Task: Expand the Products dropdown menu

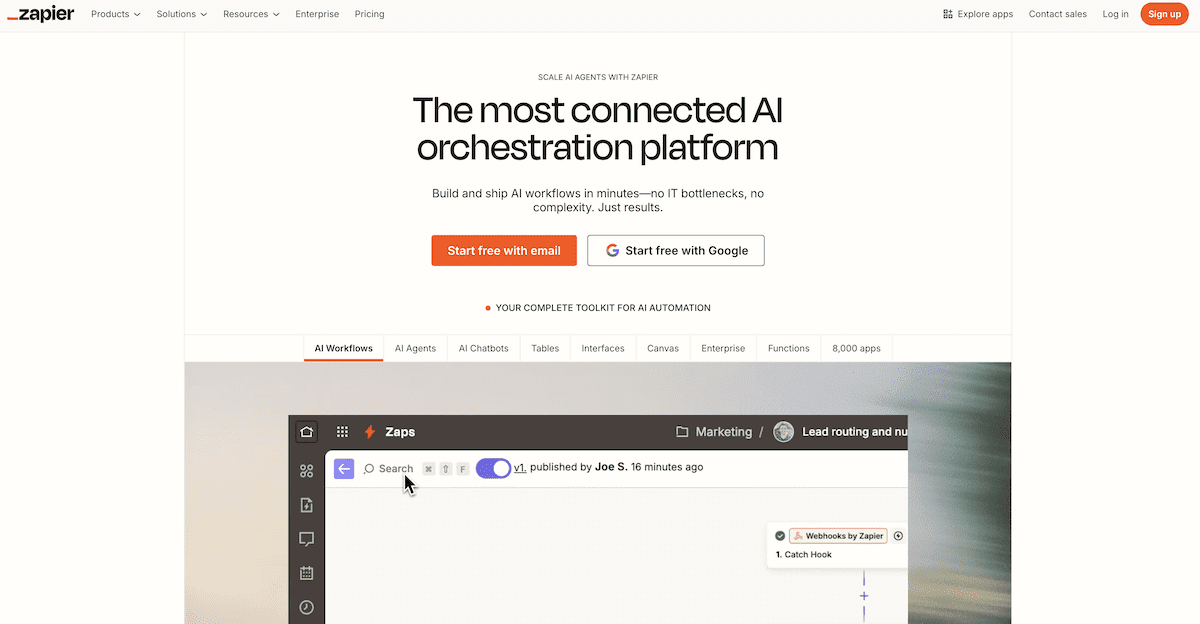Action: point(116,14)
